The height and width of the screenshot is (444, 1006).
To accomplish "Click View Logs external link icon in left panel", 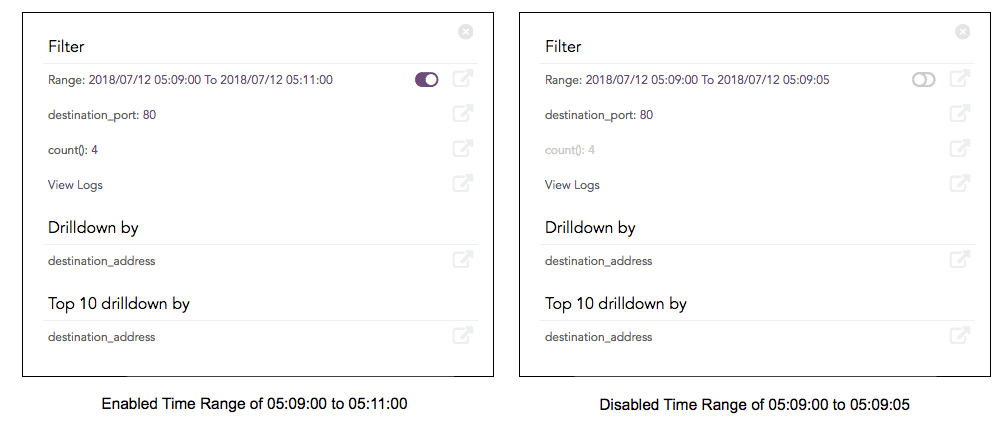I will tap(462, 184).
